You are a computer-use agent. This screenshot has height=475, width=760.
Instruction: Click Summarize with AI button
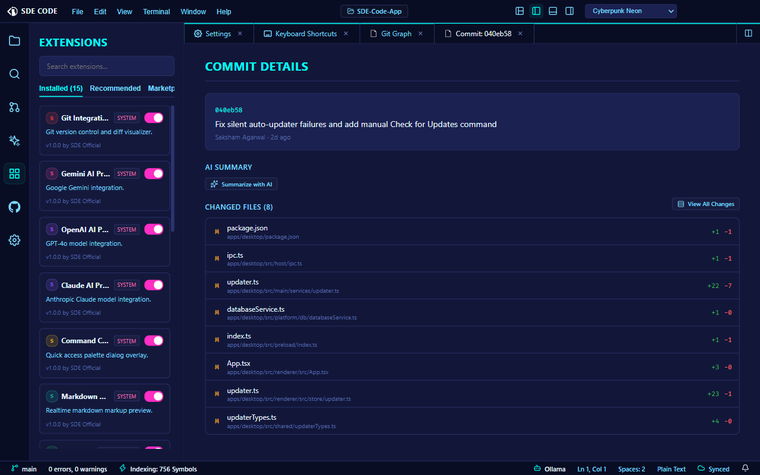click(x=241, y=184)
